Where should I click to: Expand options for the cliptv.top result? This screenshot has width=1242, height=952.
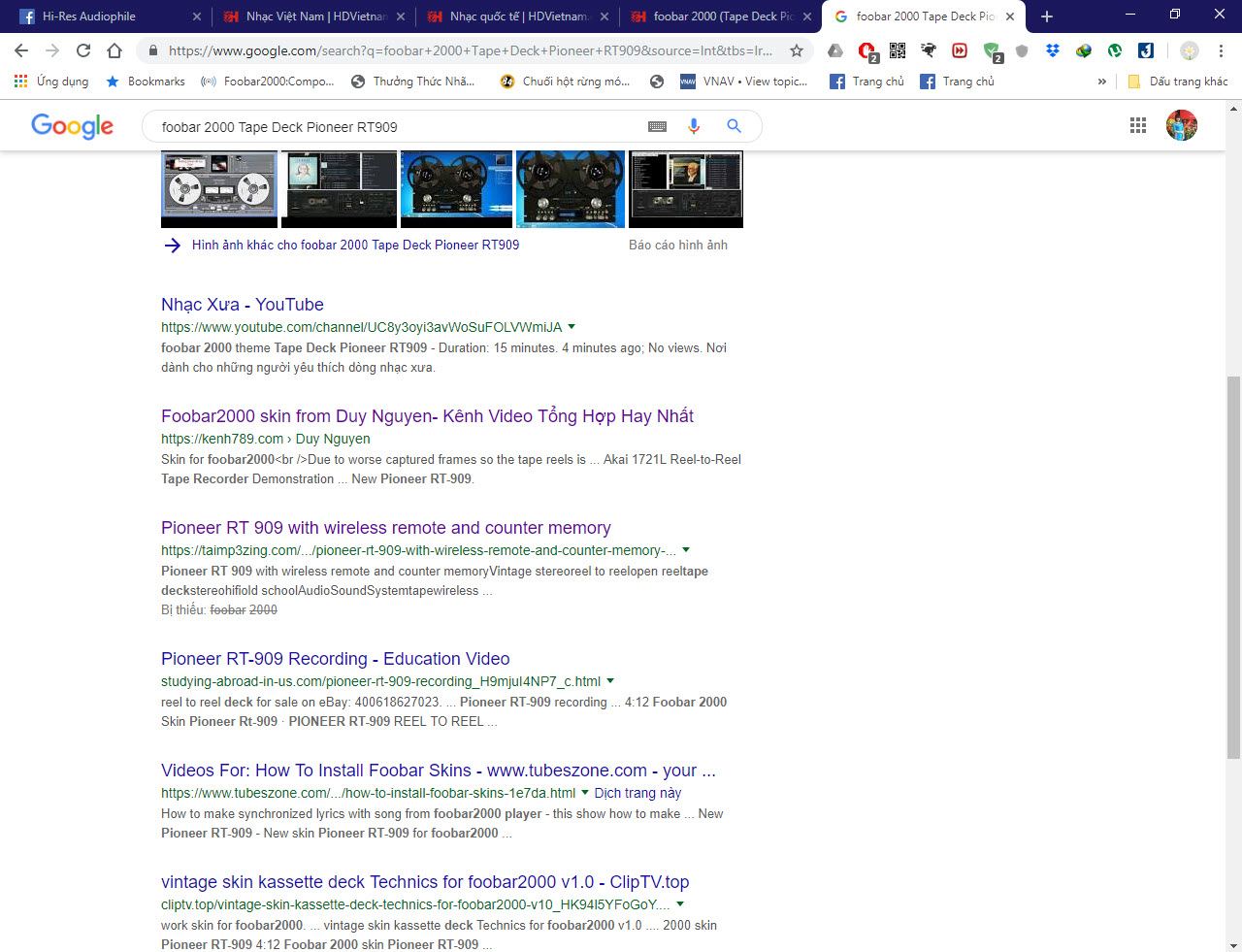(x=680, y=904)
